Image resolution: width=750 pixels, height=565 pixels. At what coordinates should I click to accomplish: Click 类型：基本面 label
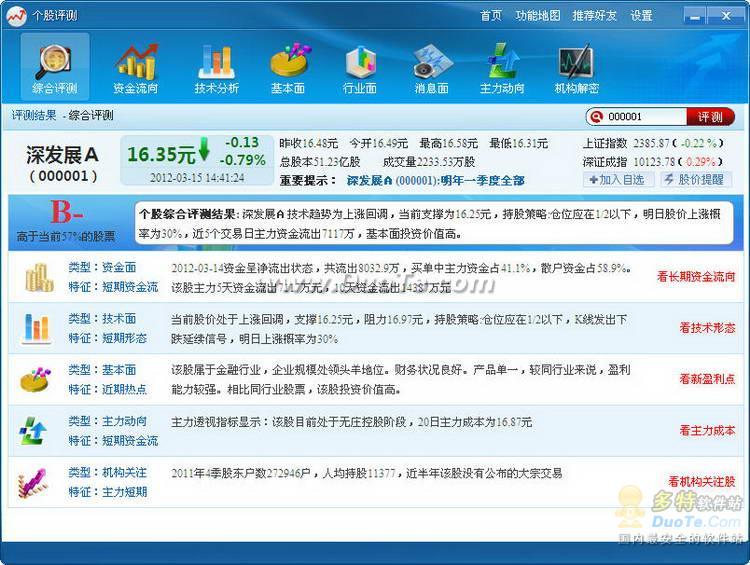click(102, 370)
